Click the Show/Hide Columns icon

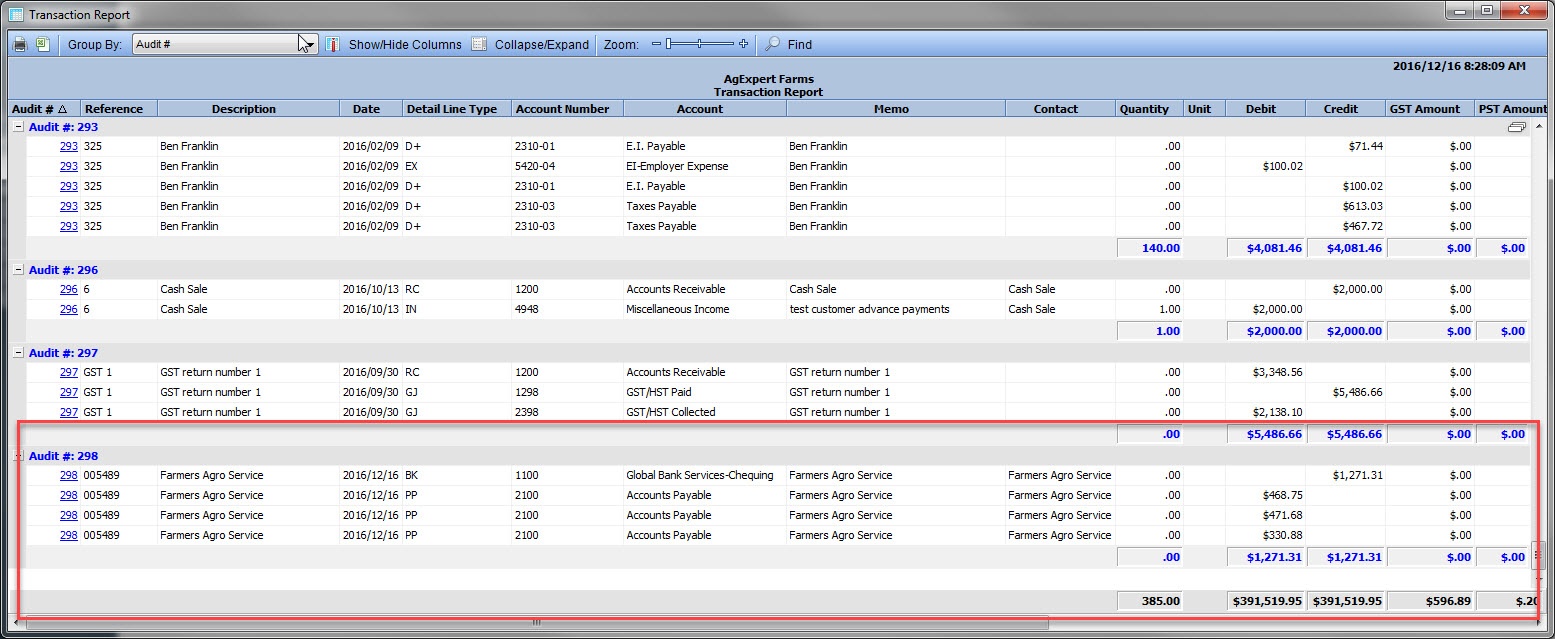(x=332, y=44)
